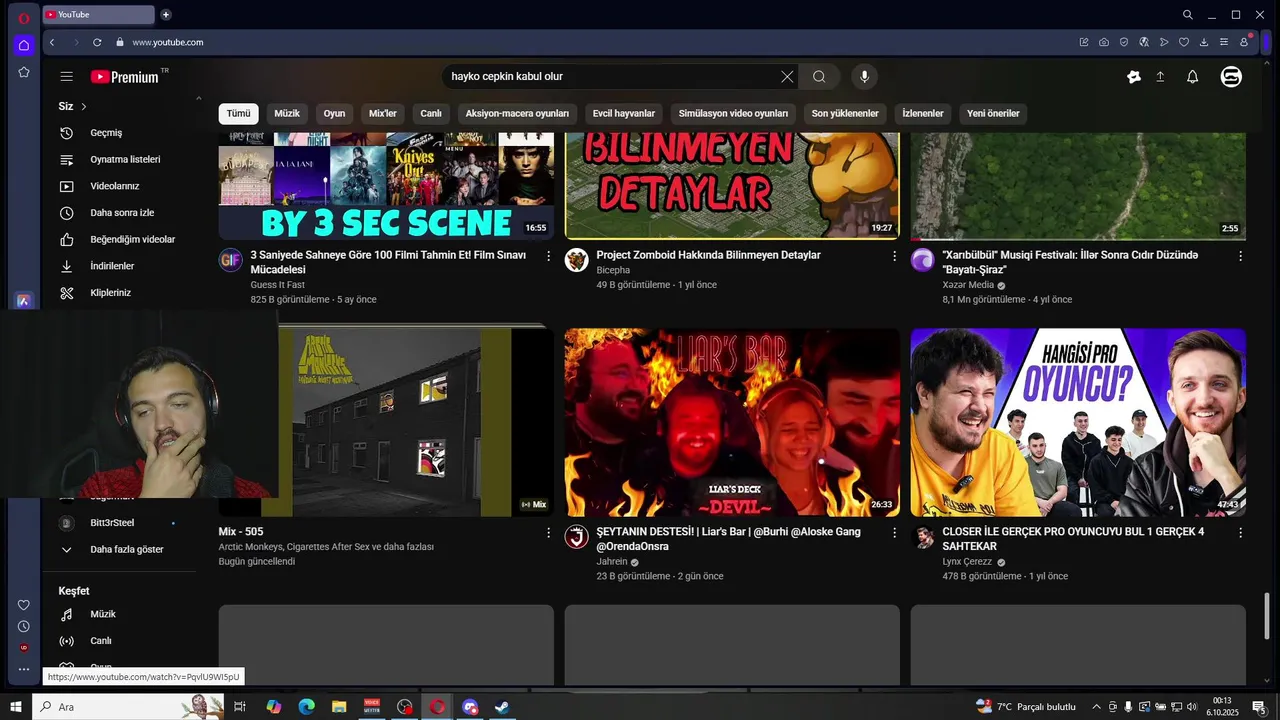Open options for Xarıbülbül festival video
1280x720 pixels.
pyautogui.click(x=1240, y=256)
